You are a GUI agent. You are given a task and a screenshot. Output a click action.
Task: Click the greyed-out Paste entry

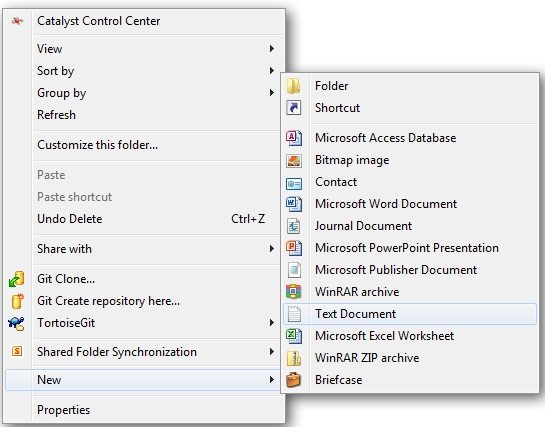[x=144, y=175]
